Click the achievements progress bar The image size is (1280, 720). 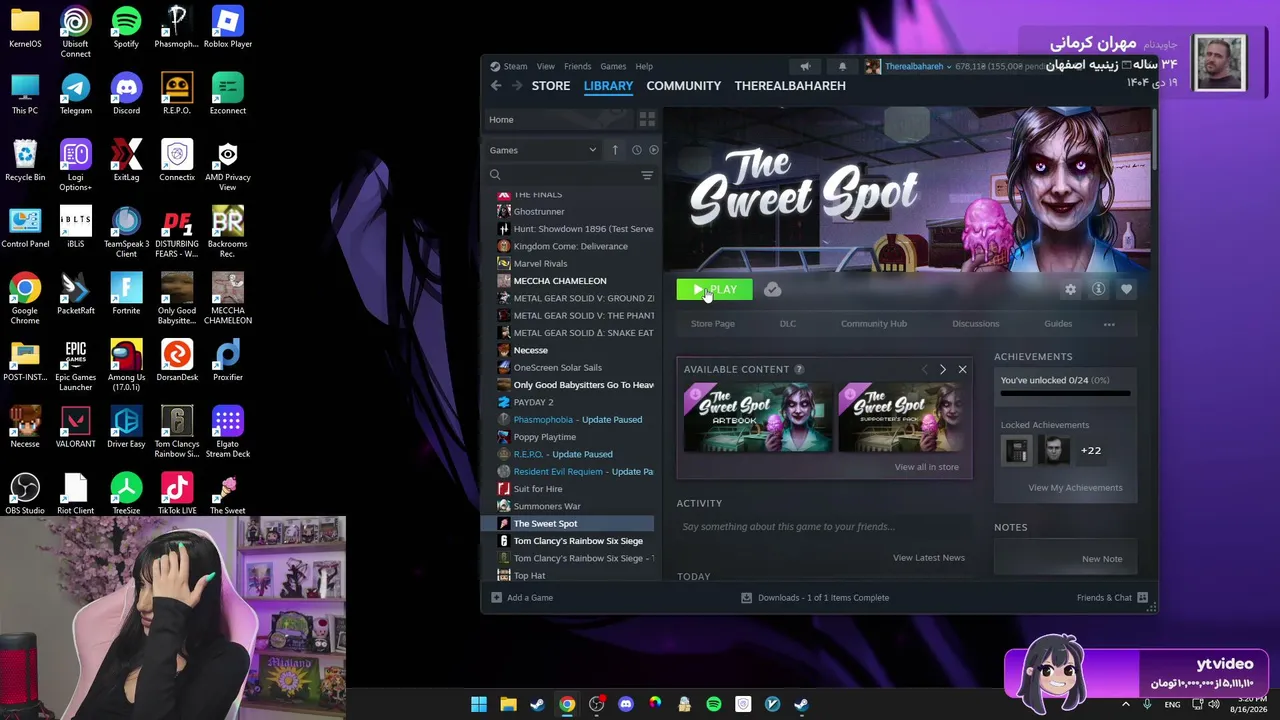click(x=1066, y=394)
